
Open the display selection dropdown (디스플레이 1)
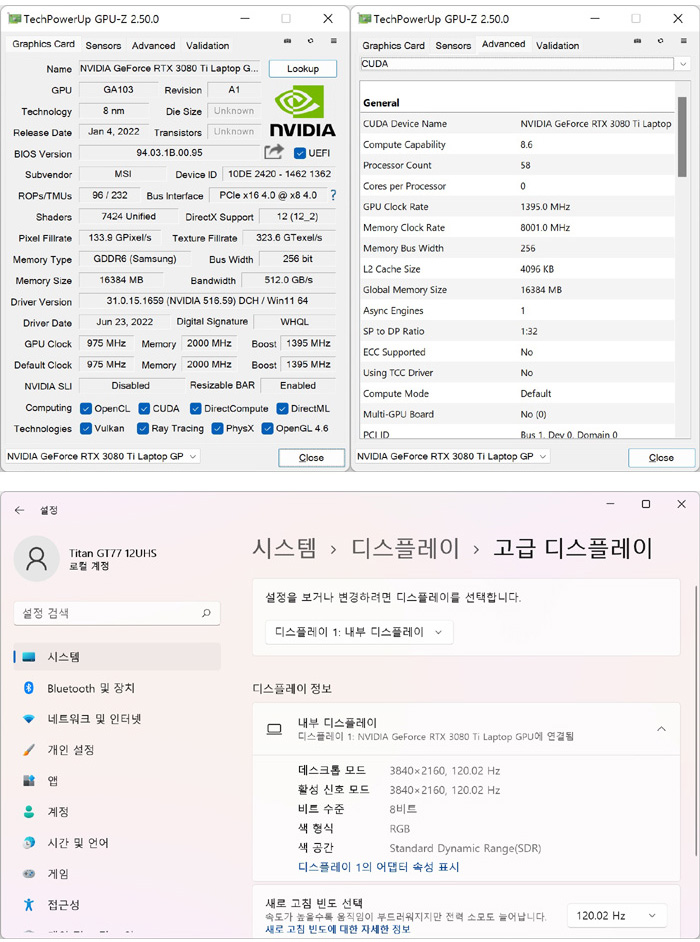tap(359, 632)
